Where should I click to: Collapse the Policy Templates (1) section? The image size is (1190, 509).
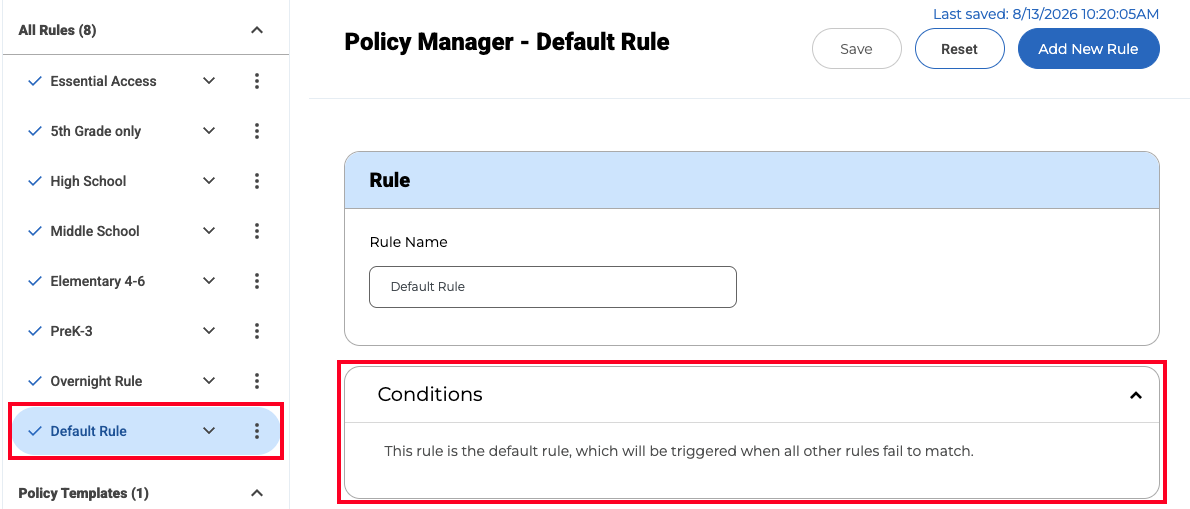coord(257,493)
